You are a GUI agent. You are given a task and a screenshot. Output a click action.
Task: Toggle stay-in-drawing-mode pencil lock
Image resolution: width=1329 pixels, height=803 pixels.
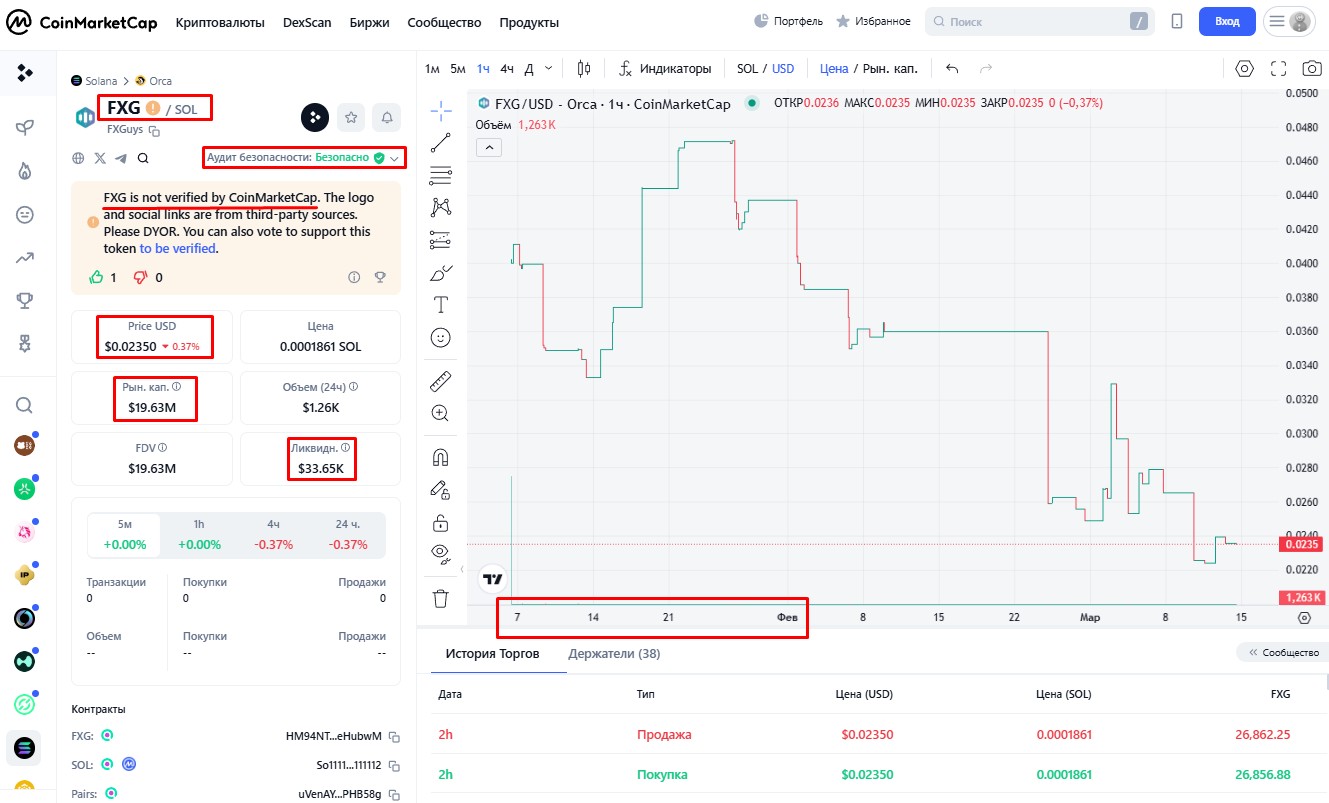(440, 490)
